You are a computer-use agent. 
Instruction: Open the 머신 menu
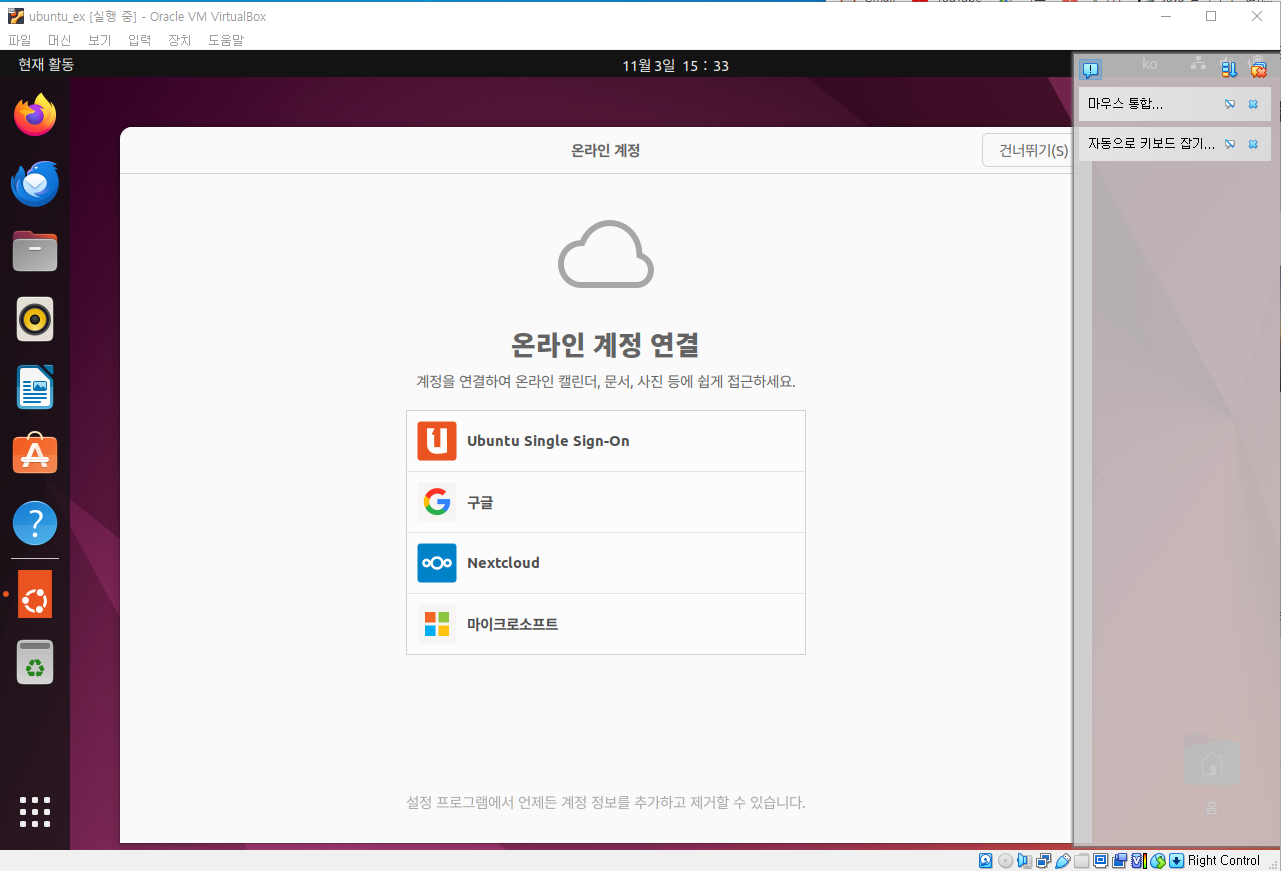point(60,40)
